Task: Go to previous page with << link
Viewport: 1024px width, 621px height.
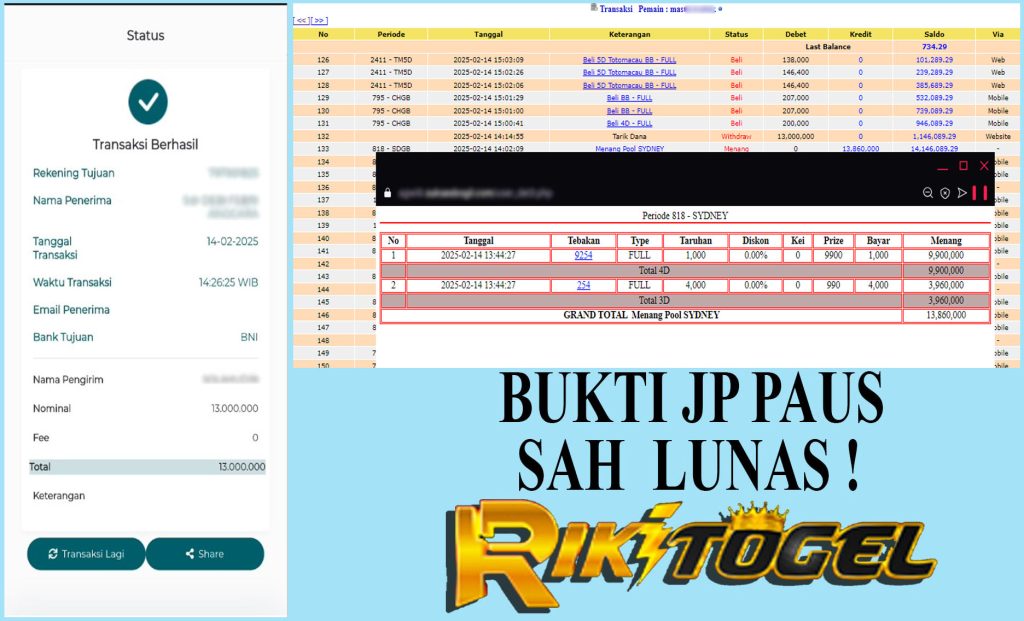Action: (301, 20)
